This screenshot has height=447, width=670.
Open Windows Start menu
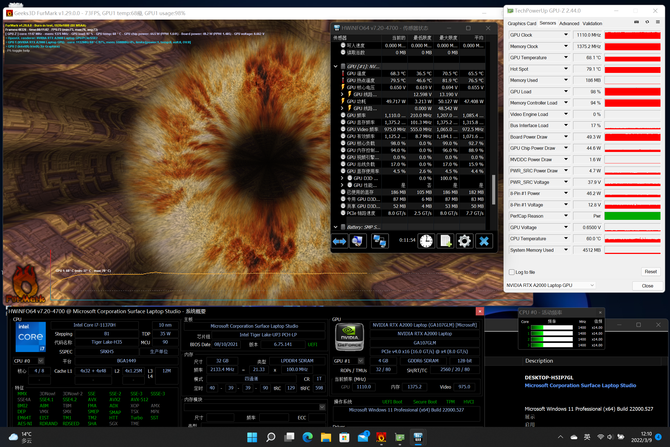pos(252,437)
